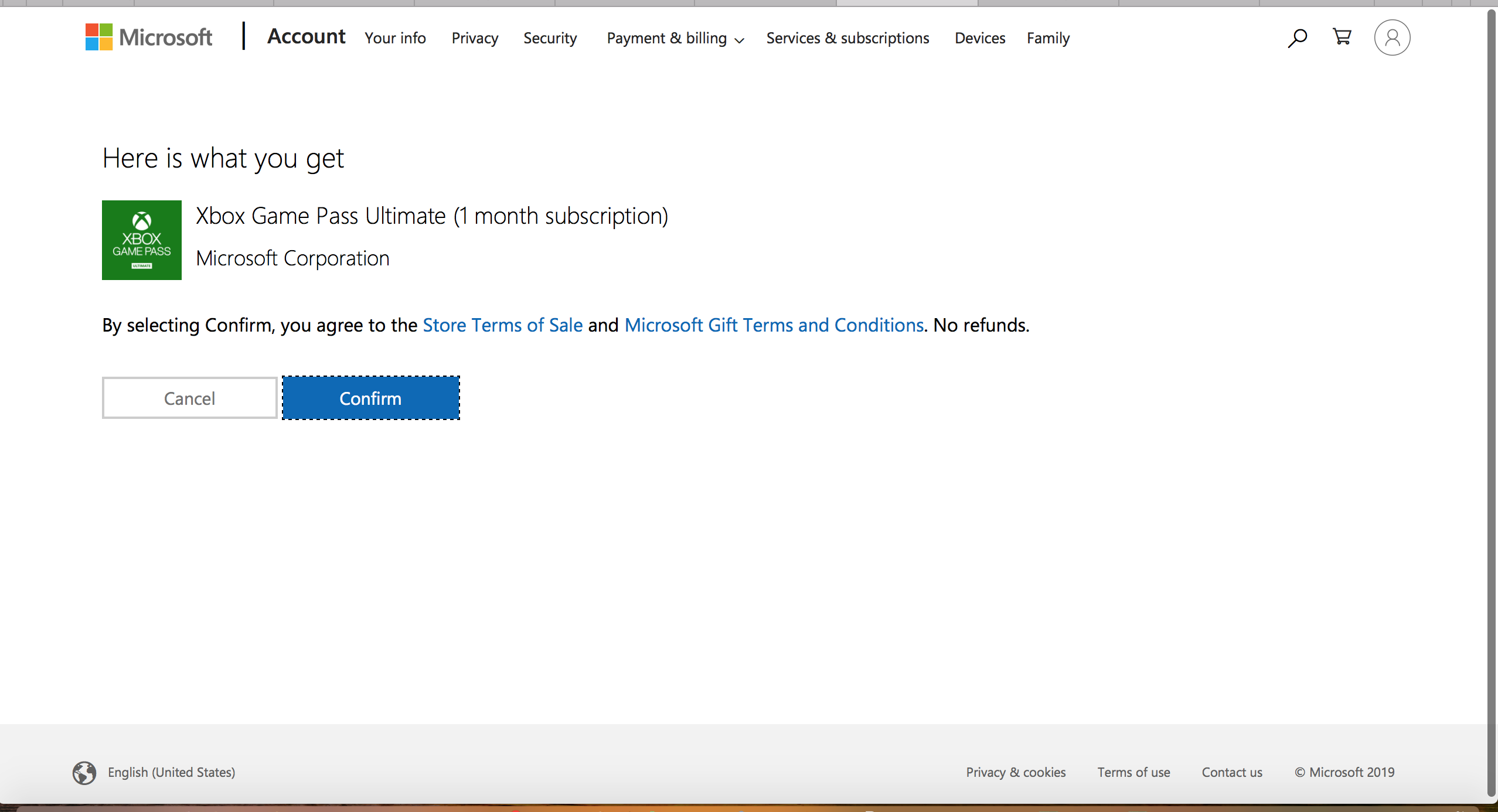This screenshot has height=812, width=1498.
Task: Click the '© Microsoft 2019' footer text
Action: coord(1344,772)
